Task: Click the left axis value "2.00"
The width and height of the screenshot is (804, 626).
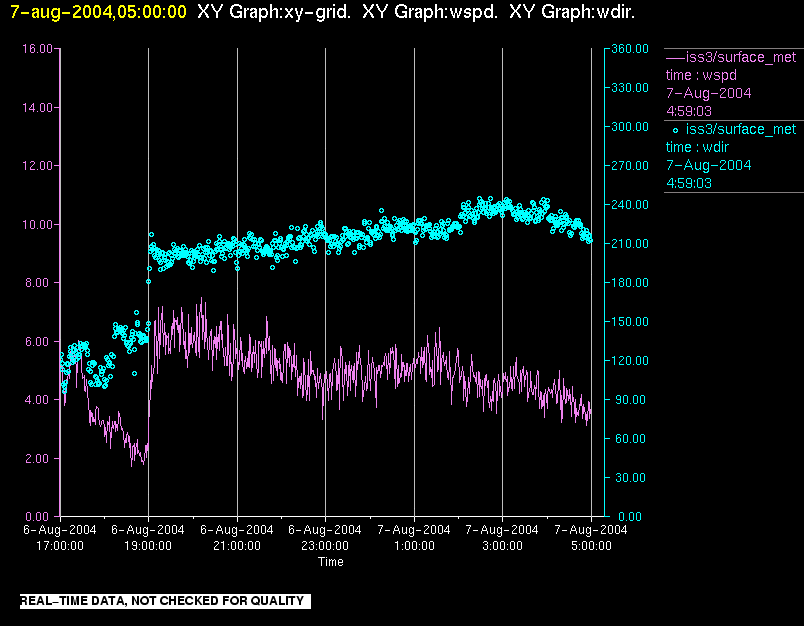Action: click(39, 458)
